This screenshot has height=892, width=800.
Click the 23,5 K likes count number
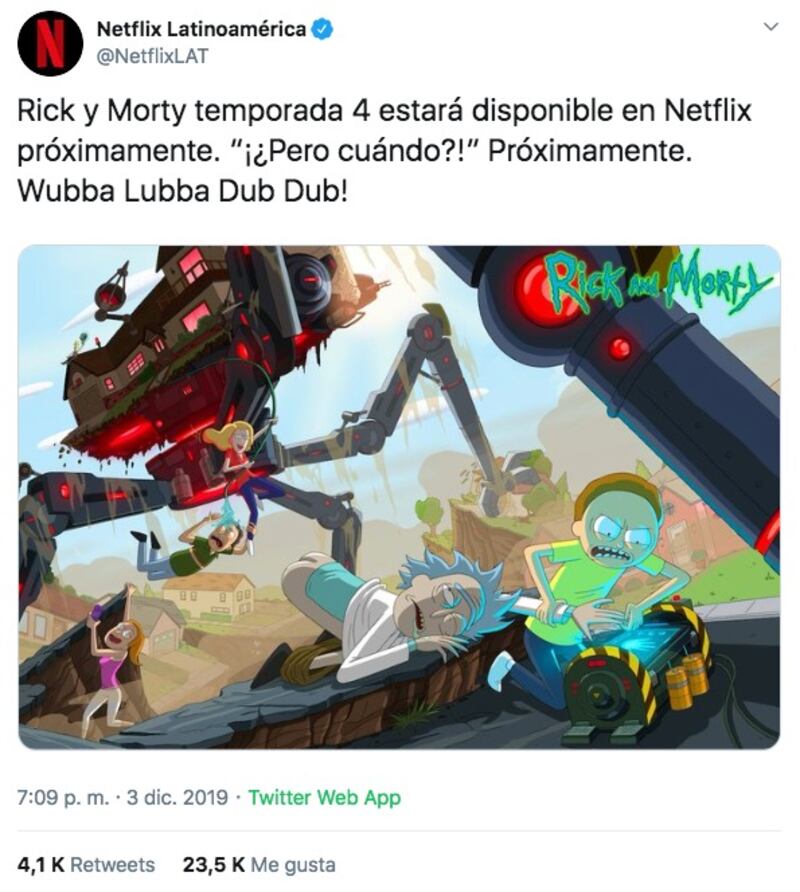pyautogui.click(x=213, y=865)
